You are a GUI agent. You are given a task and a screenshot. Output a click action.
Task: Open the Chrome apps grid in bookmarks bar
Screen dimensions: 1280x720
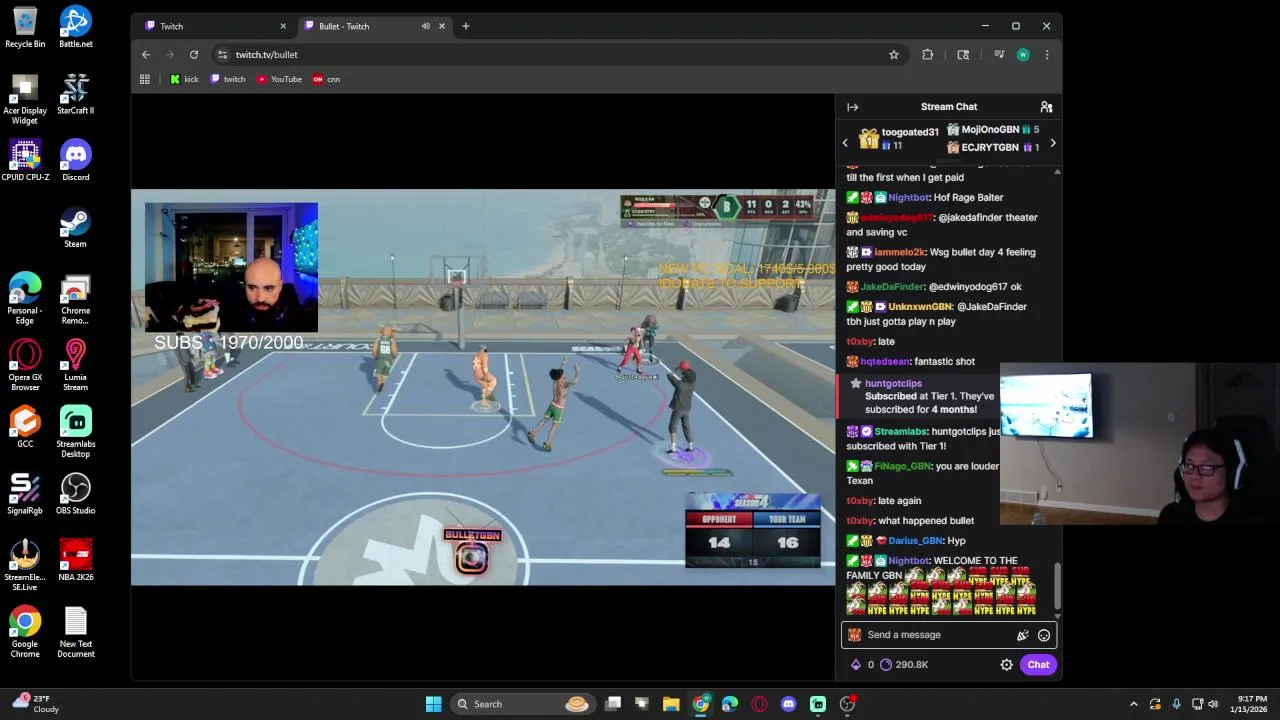(145, 79)
